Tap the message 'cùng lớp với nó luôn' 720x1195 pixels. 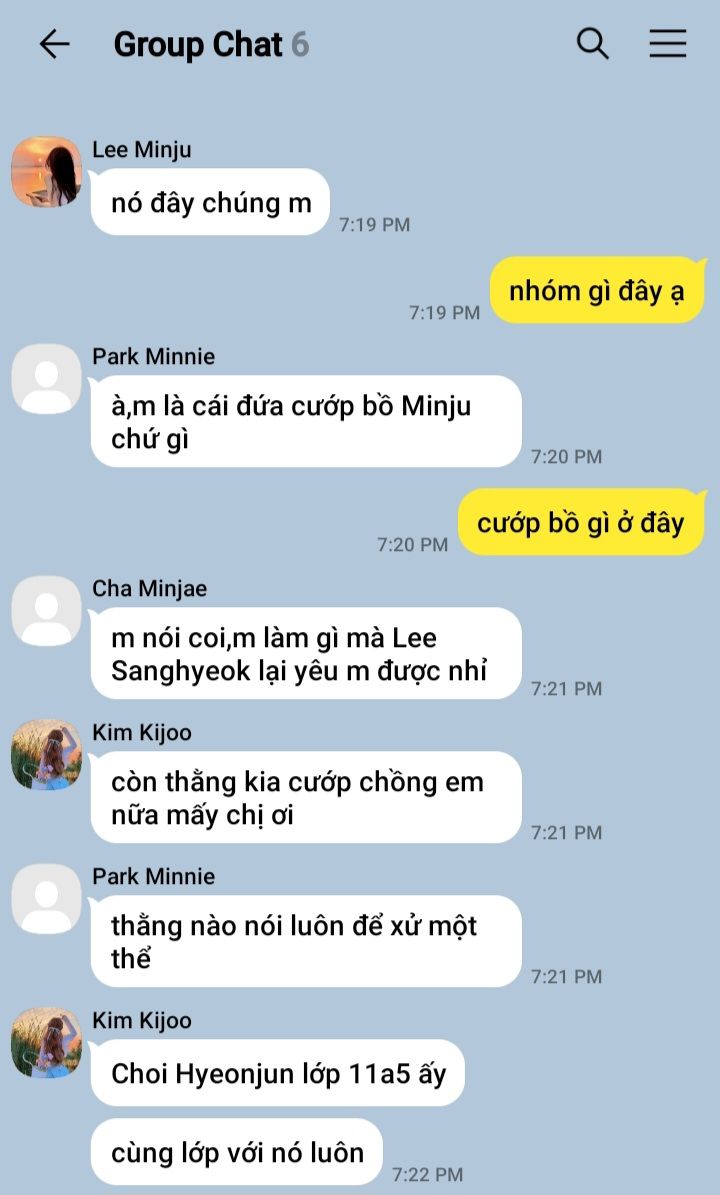tap(237, 1152)
